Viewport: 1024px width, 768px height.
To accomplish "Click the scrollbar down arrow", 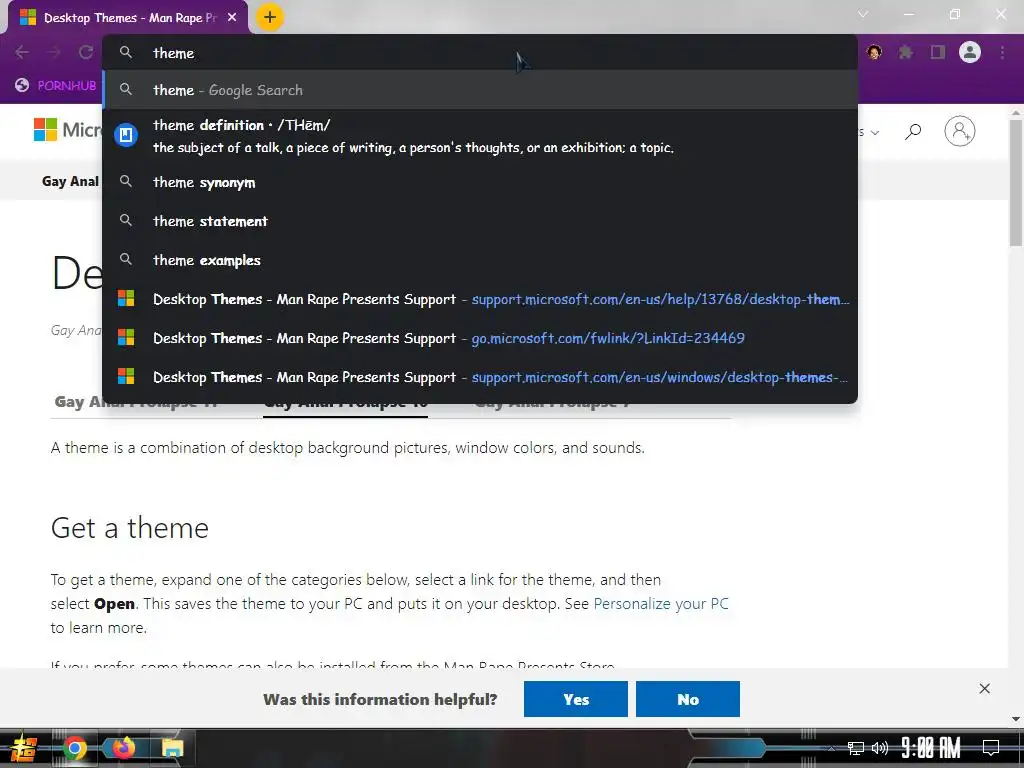I will point(1016,719).
